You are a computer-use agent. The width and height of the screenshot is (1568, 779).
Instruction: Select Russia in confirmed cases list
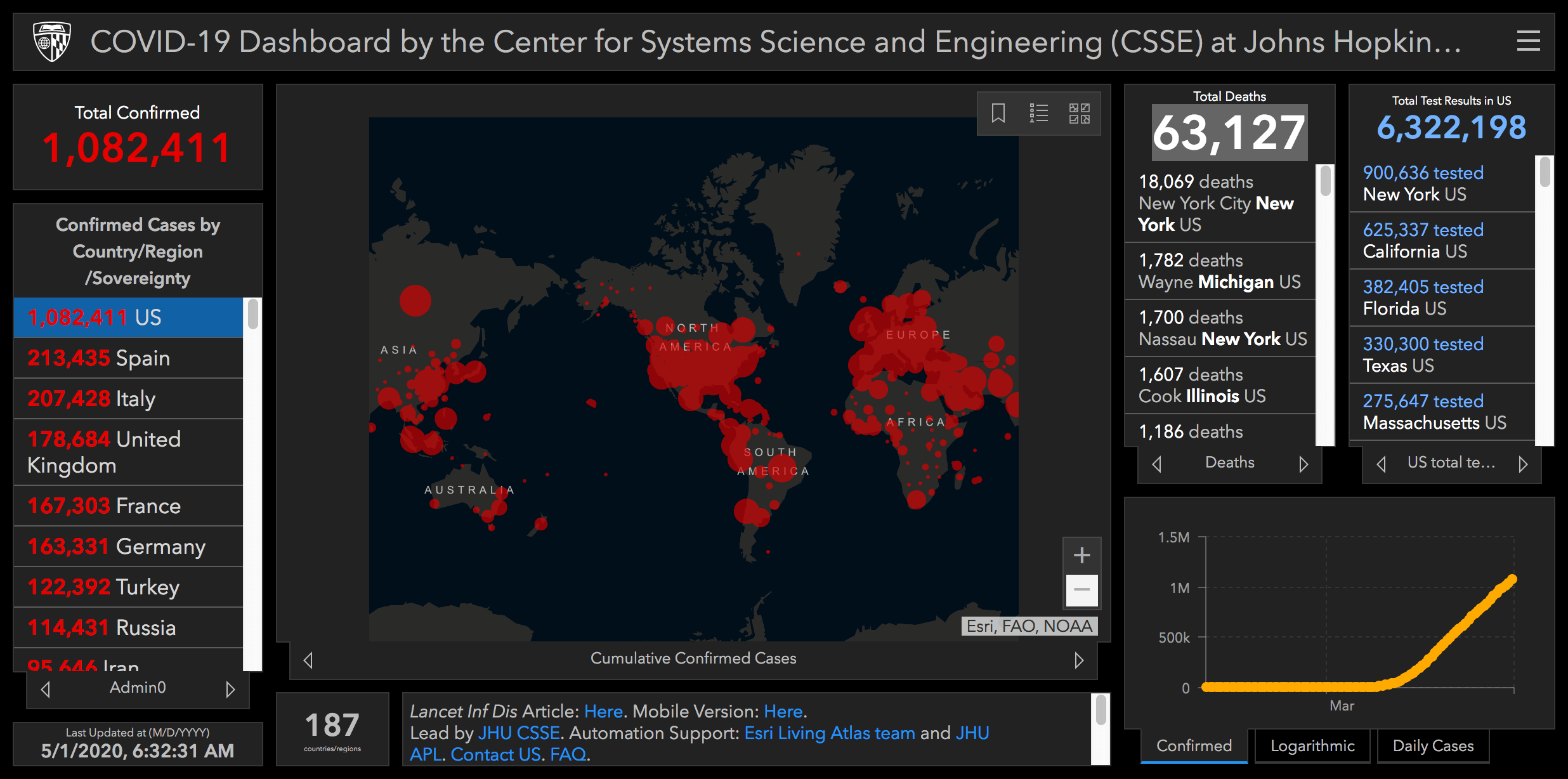[x=128, y=627]
